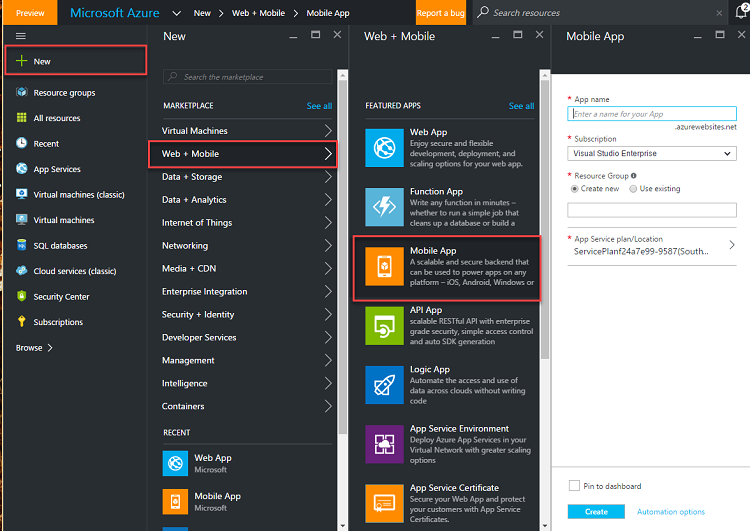Select the API App green icon
The image size is (750, 531).
pyautogui.click(x=384, y=326)
